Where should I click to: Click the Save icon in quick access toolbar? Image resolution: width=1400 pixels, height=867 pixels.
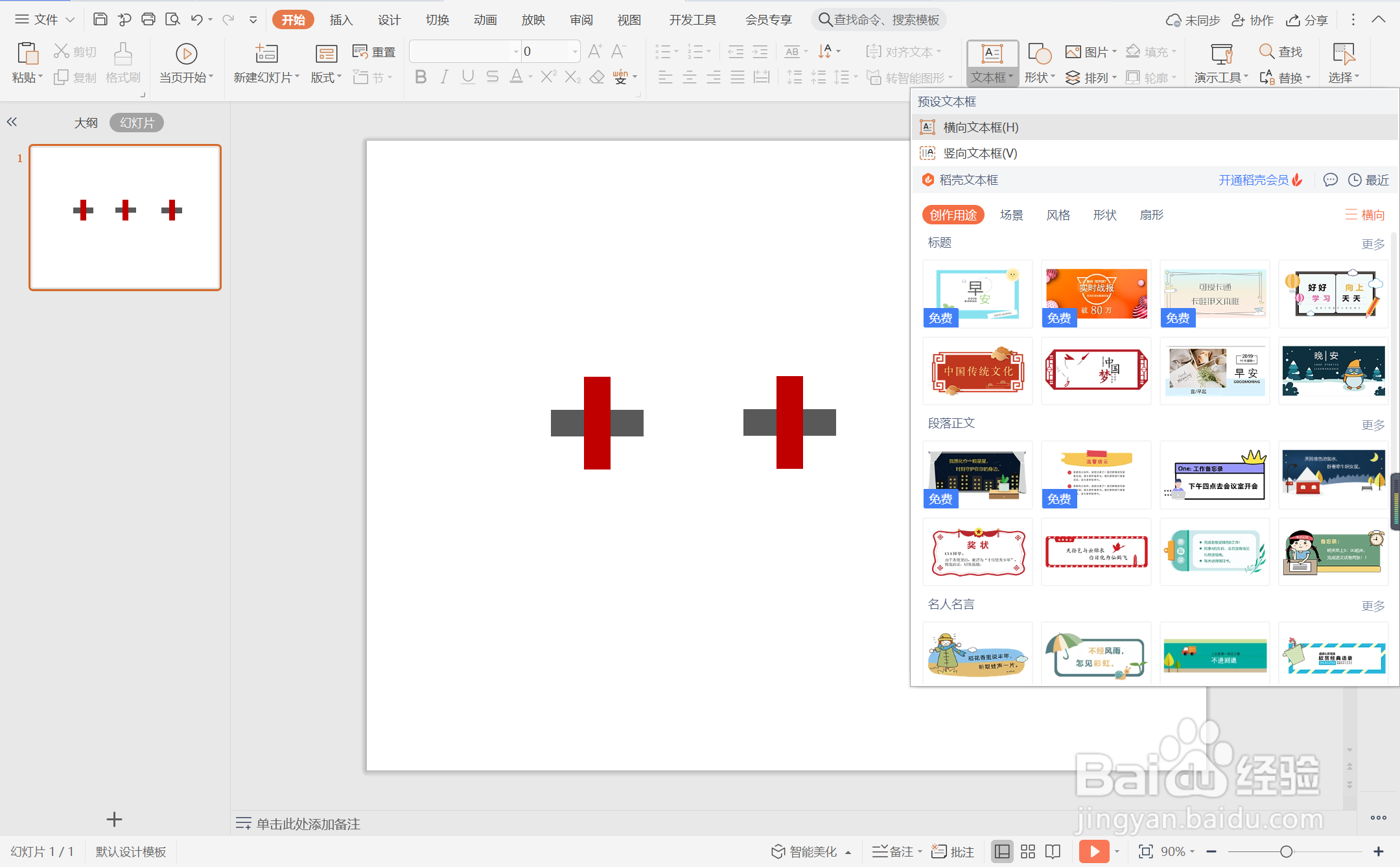[100, 19]
